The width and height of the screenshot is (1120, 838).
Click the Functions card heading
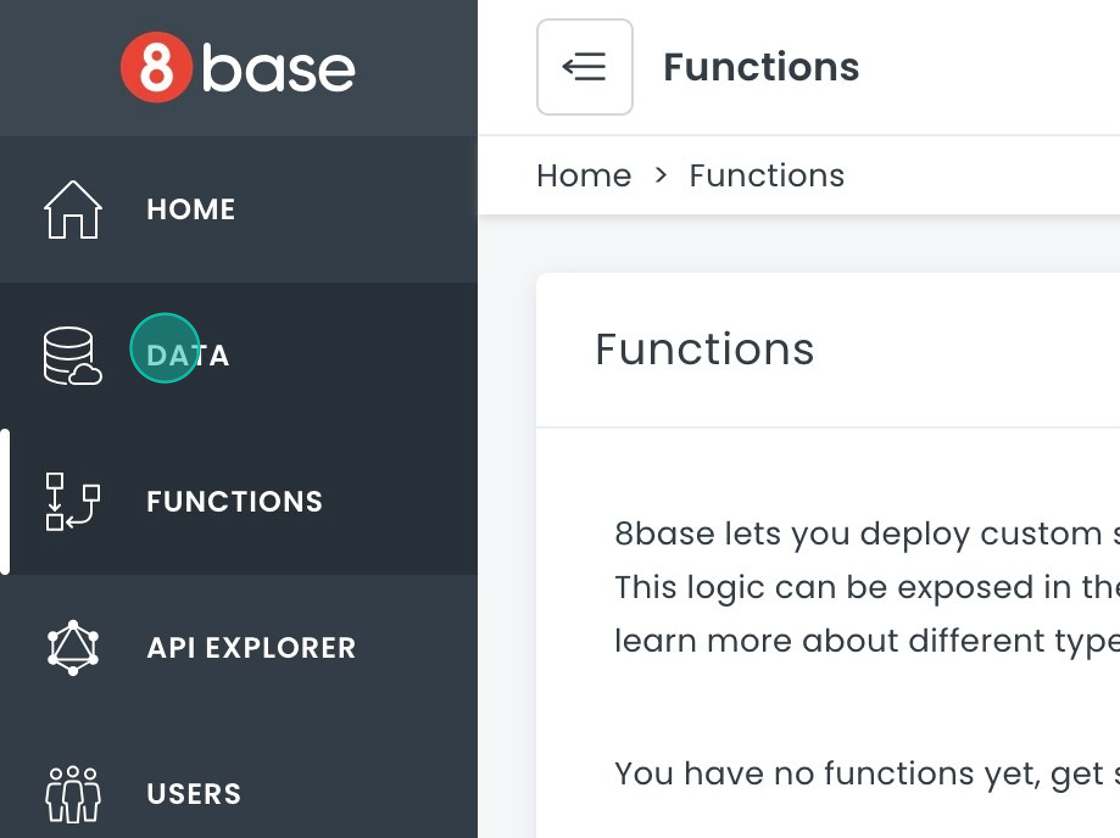coord(705,350)
